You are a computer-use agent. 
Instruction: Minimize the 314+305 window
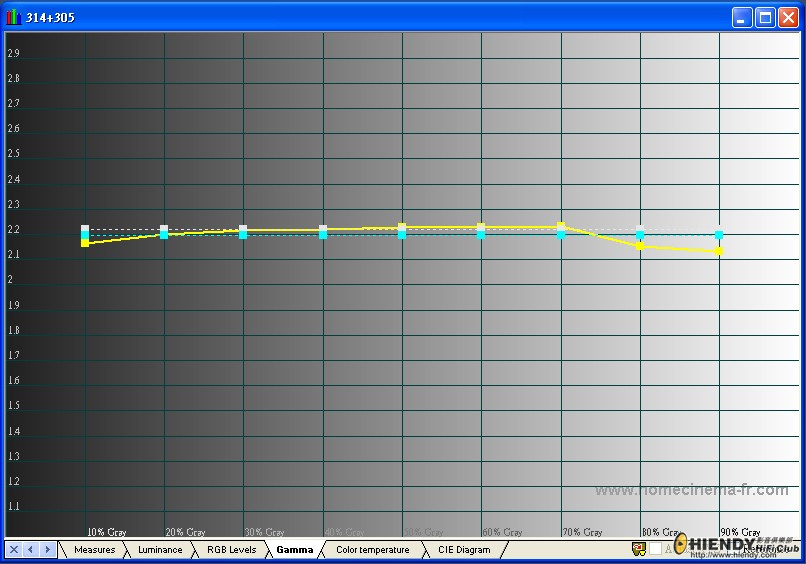tap(742, 18)
